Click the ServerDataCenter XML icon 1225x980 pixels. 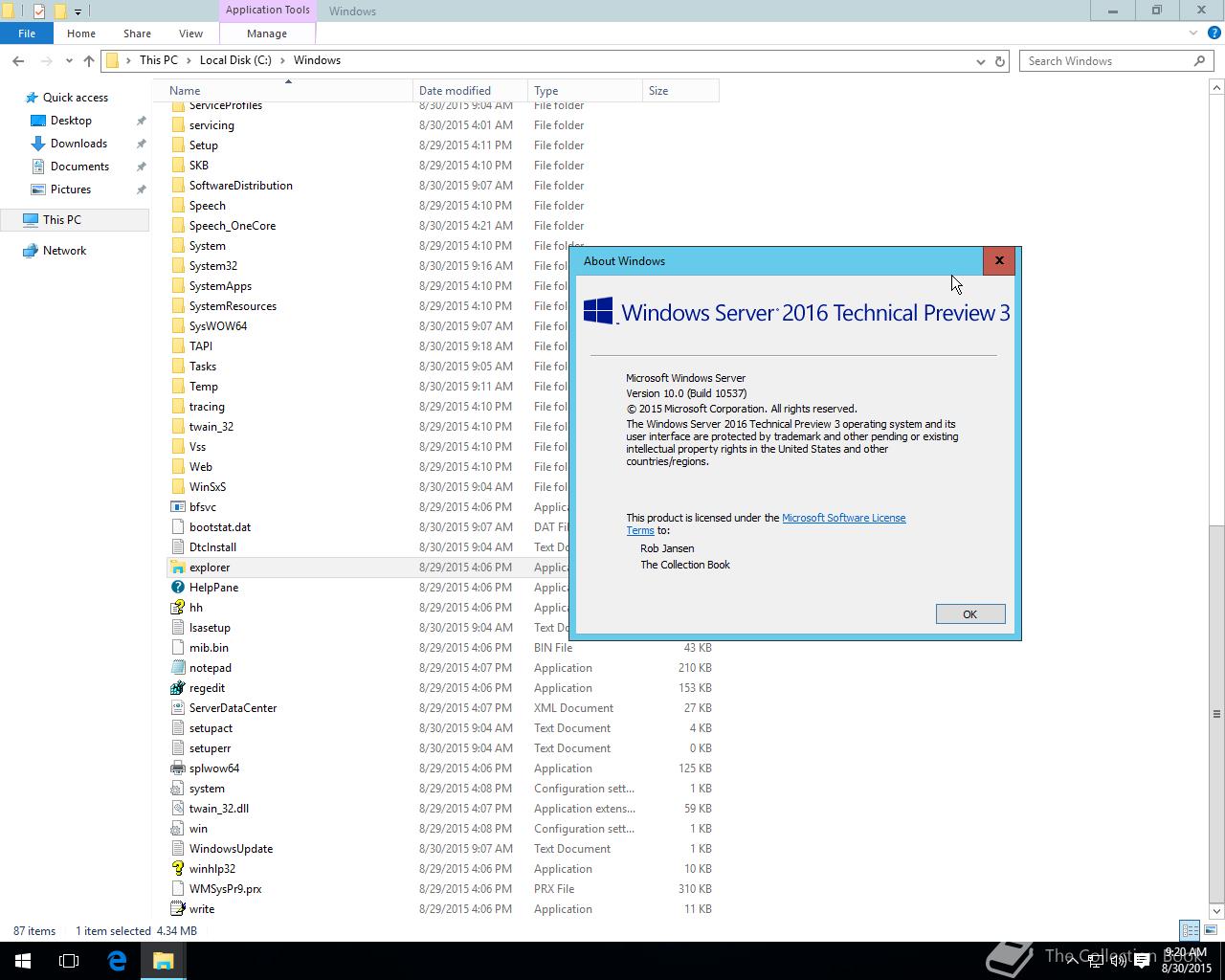point(177,708)
